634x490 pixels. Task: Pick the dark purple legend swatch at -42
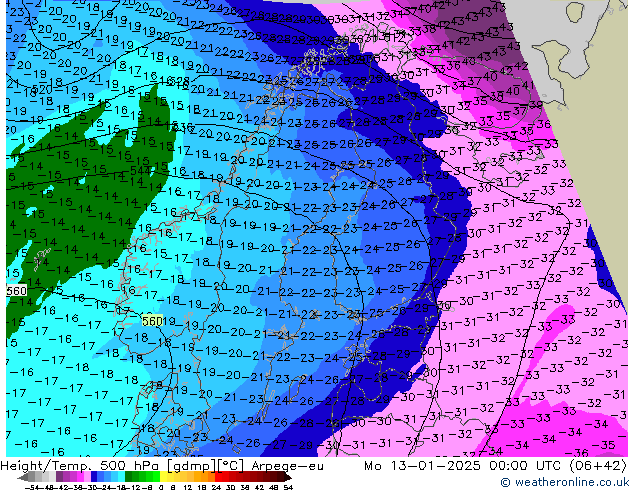tap(59, 476)
